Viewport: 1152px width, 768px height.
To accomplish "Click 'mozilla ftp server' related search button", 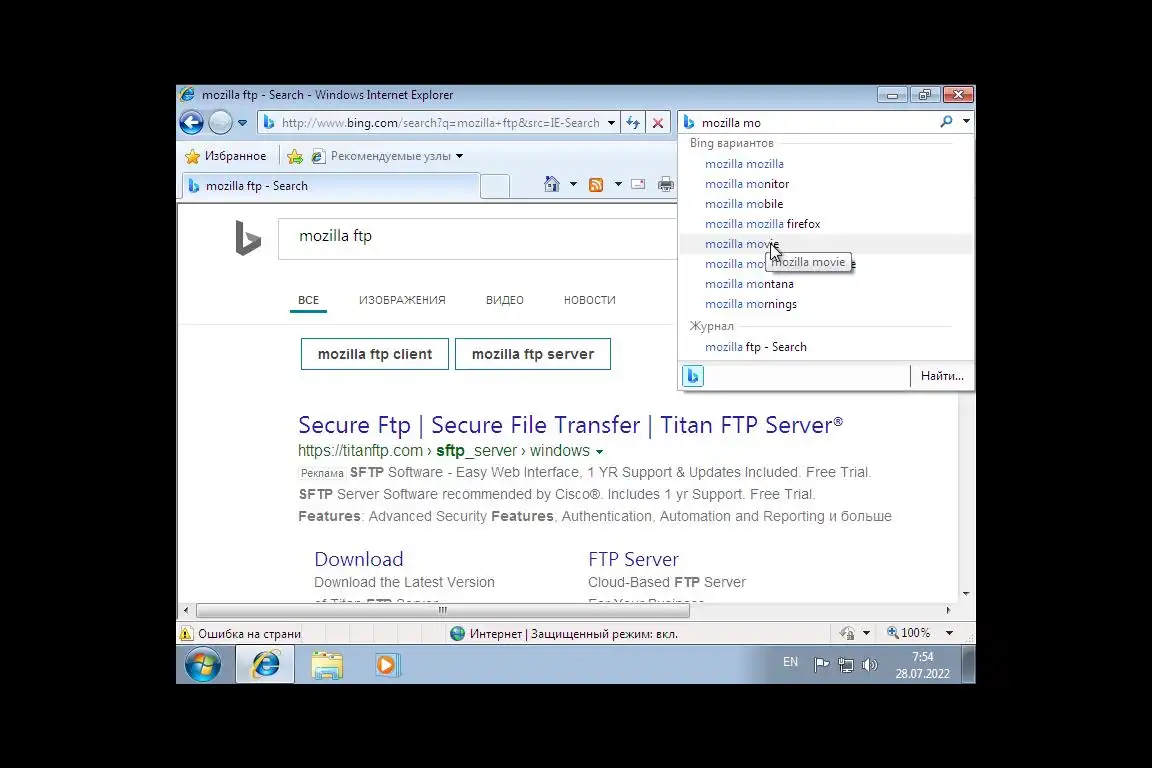I will (533, 354).
